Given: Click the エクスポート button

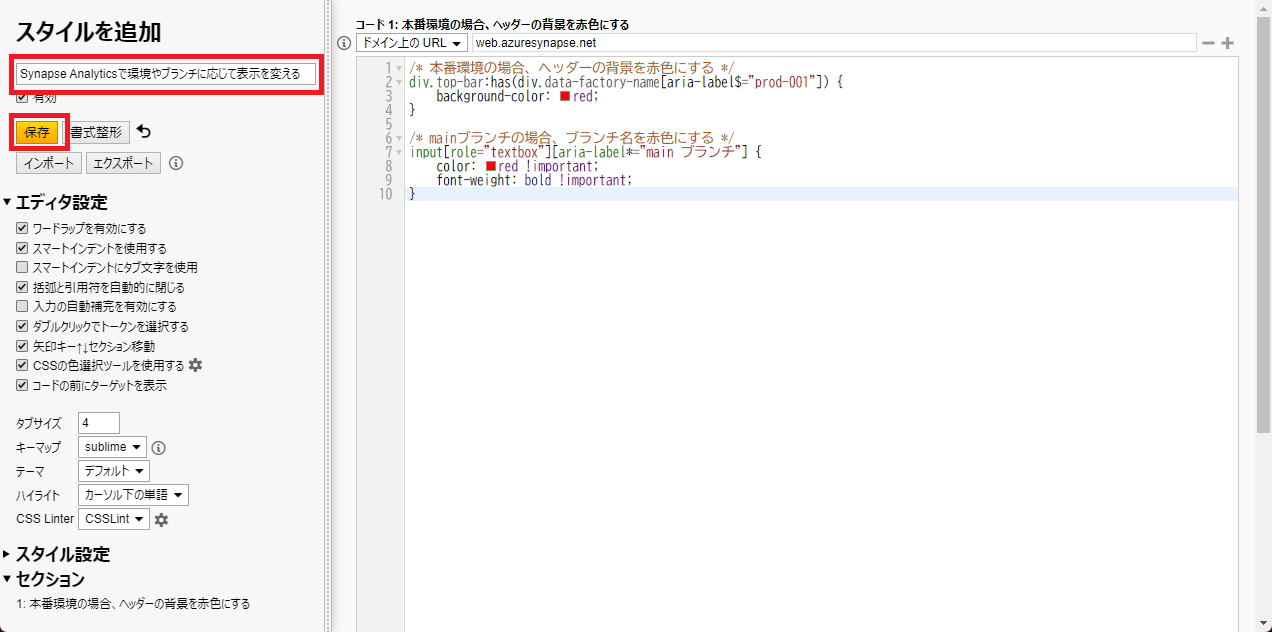Looking at the screenshot, I should click(123, 163).
